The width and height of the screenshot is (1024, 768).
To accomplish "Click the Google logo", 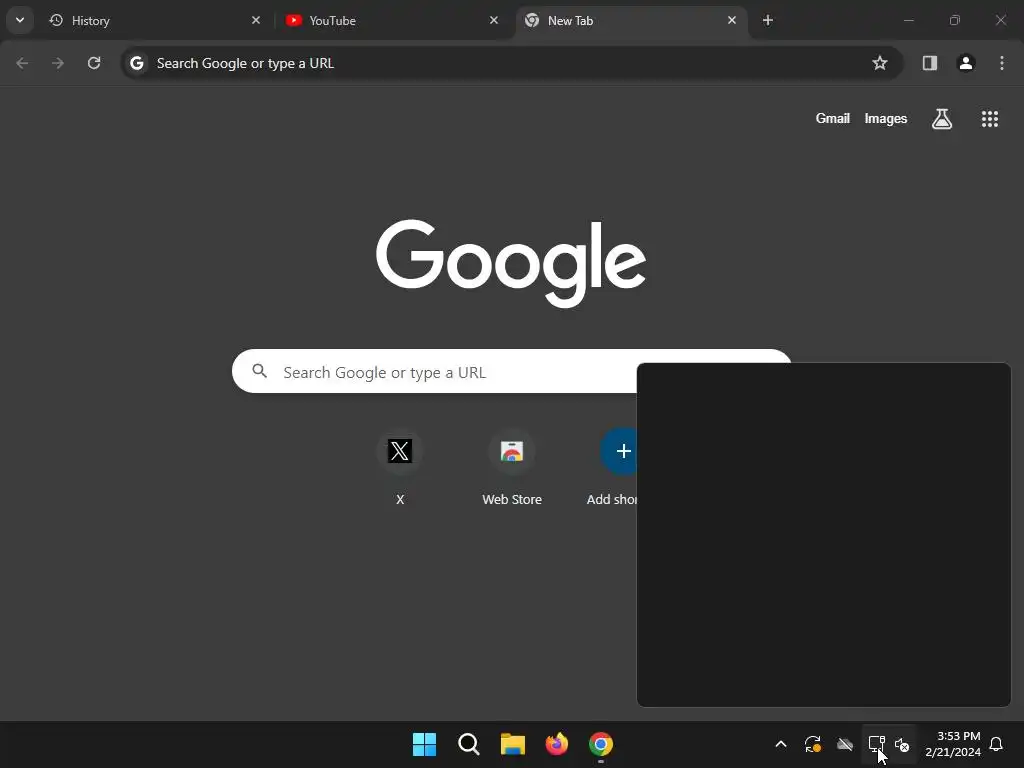I will (511, 263).
